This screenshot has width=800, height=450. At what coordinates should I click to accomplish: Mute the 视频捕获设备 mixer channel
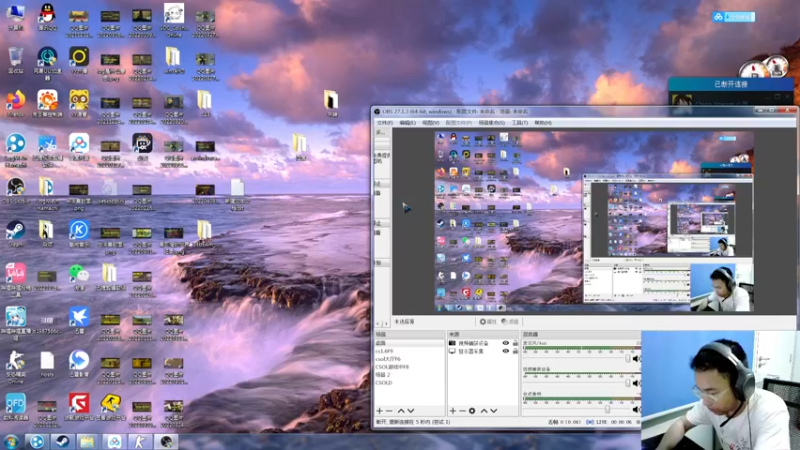pyautogui.click(x=636, y=383)
